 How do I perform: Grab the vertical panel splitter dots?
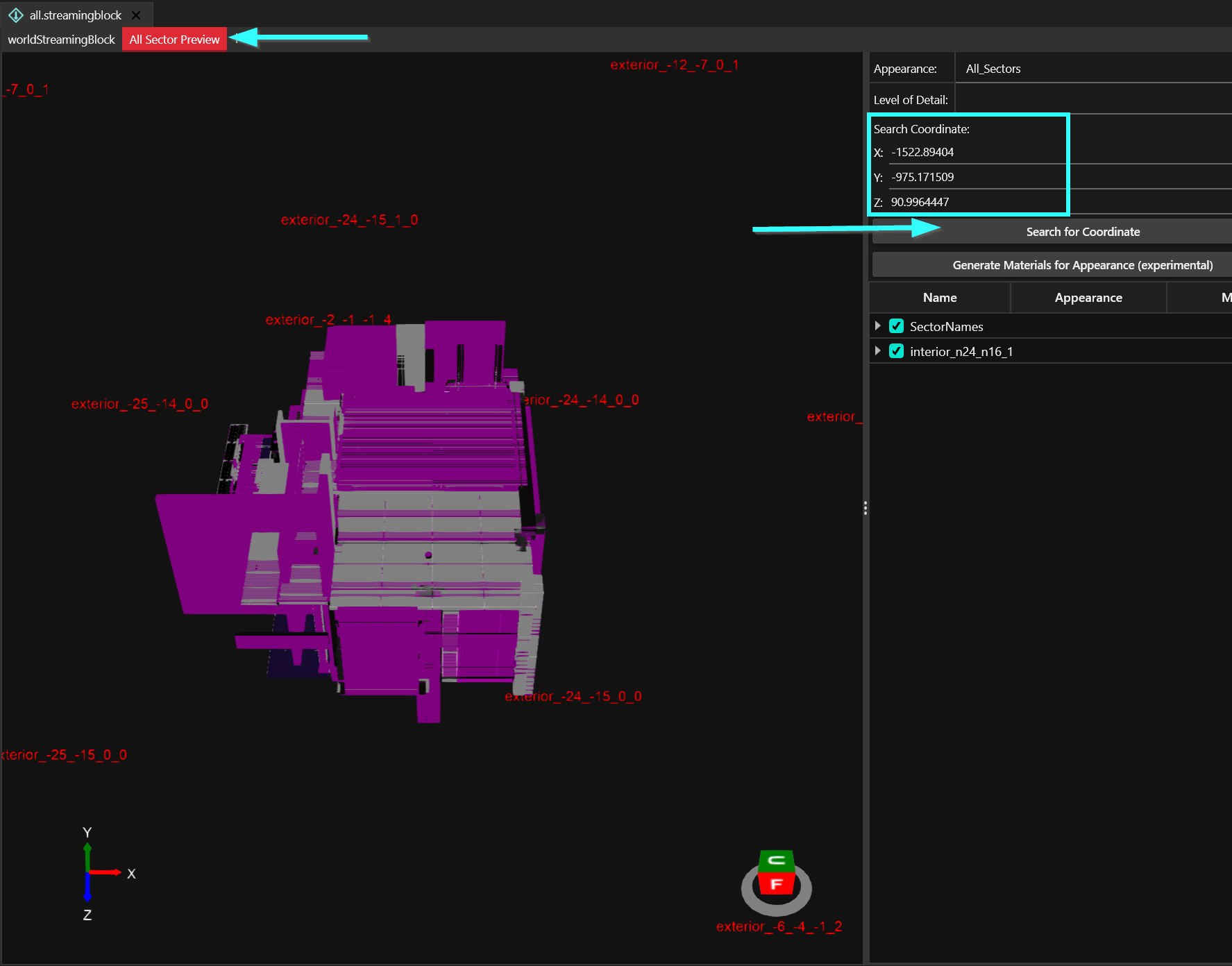[866, 508]
